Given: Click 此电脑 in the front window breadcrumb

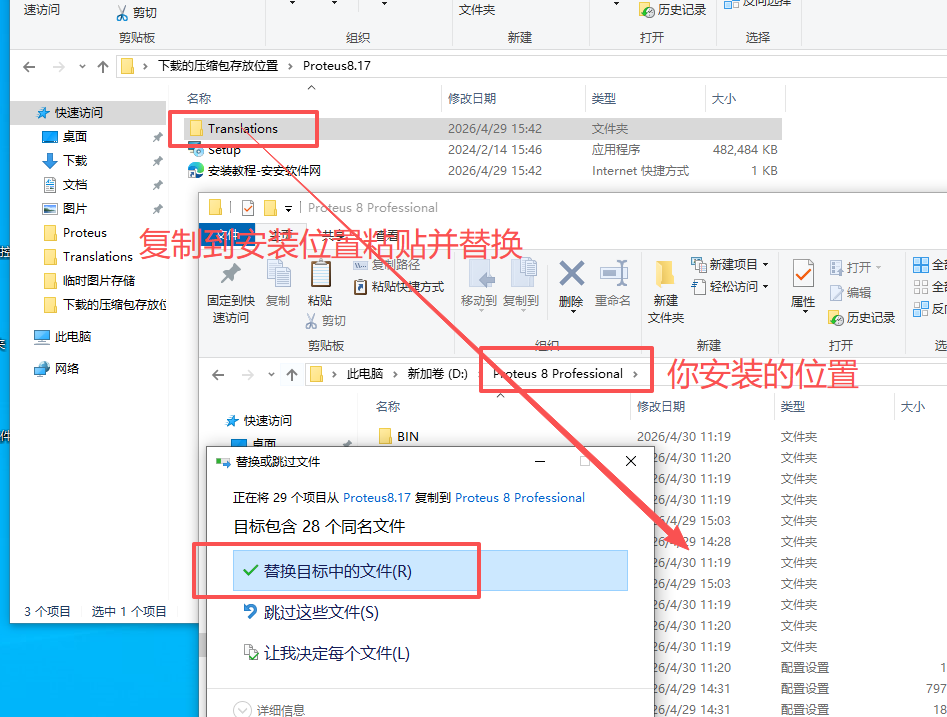Looking at the screenshot, I should [x=365, y=374].
